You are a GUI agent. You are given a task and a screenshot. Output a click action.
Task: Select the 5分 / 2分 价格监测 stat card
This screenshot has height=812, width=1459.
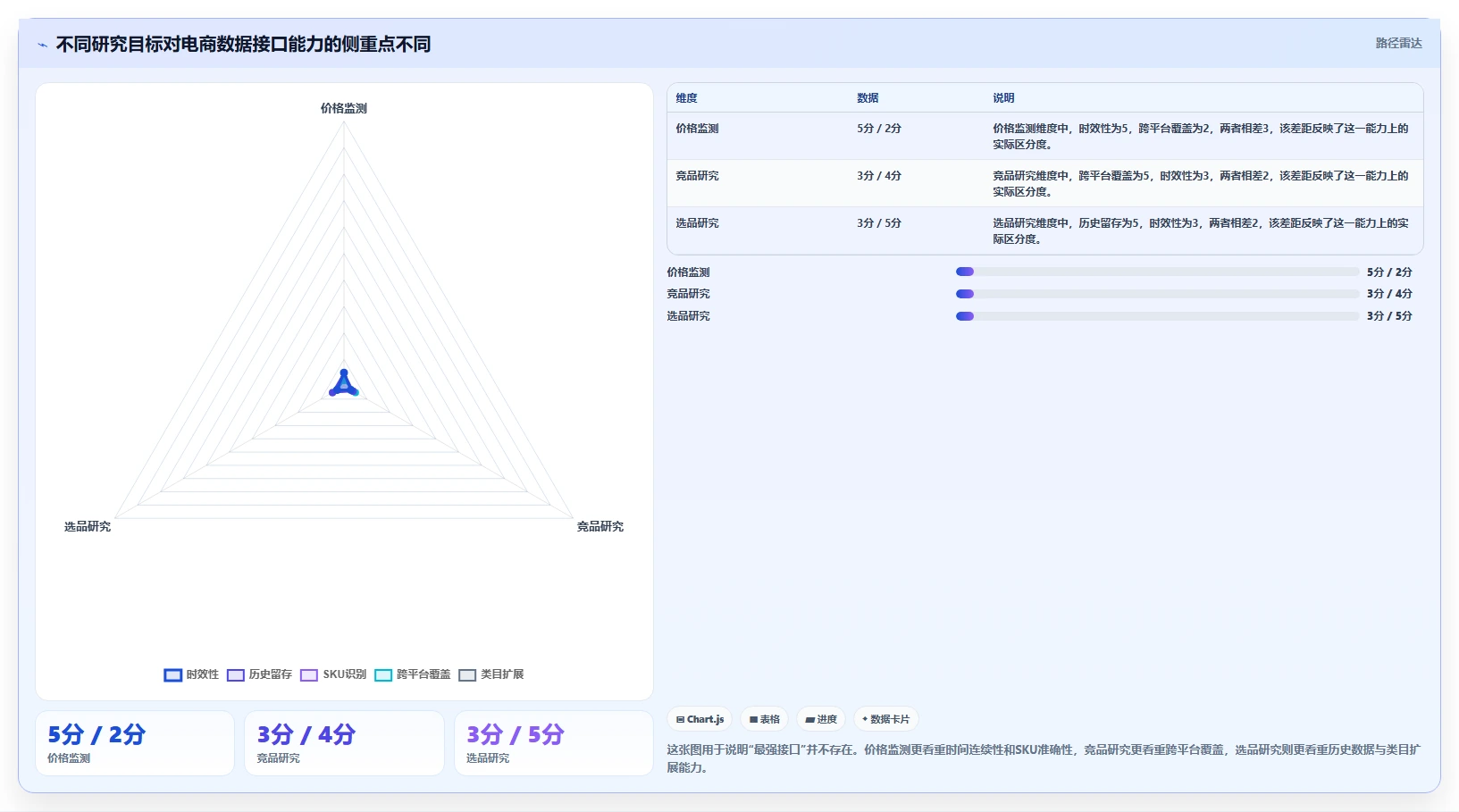click(135, 743)
